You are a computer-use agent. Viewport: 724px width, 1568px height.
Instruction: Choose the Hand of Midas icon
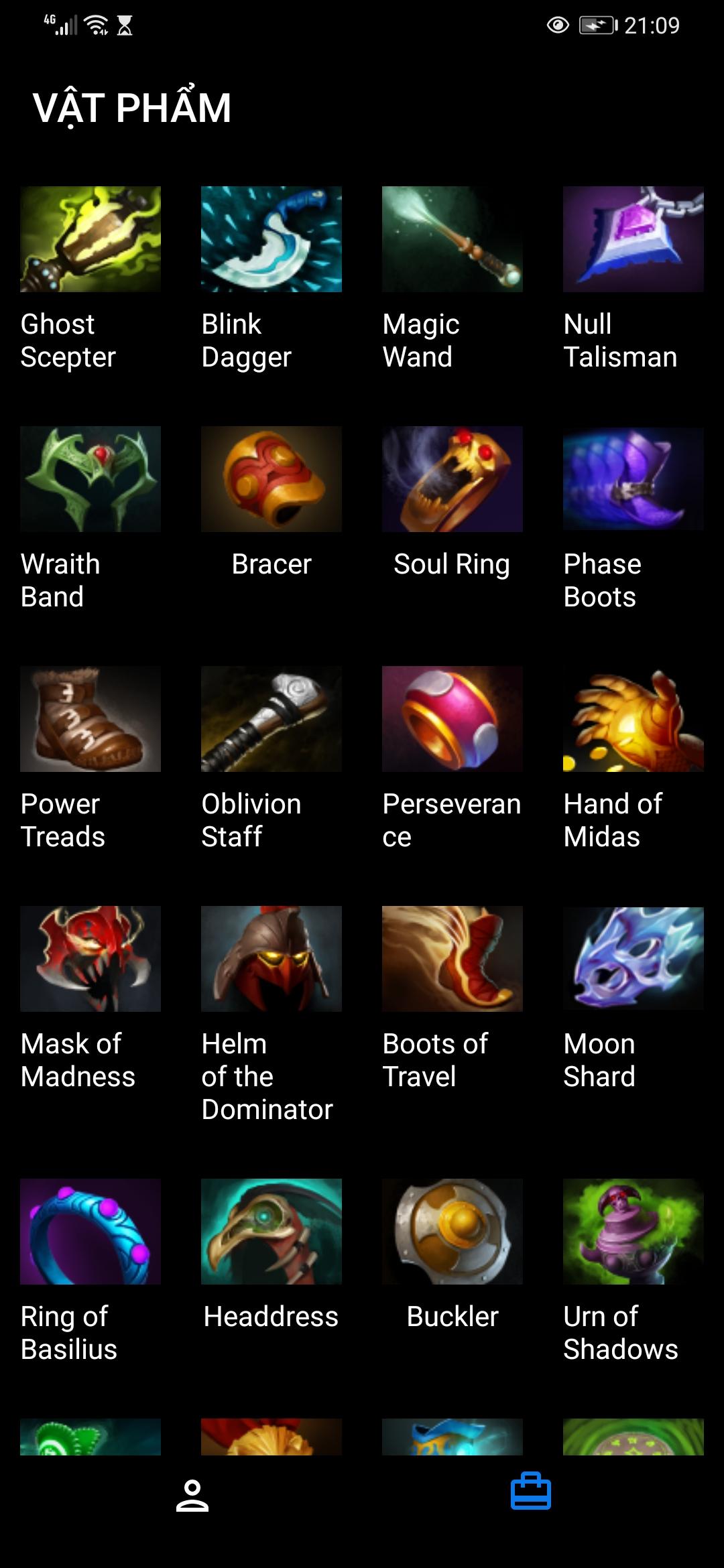(x=633, y=719)
